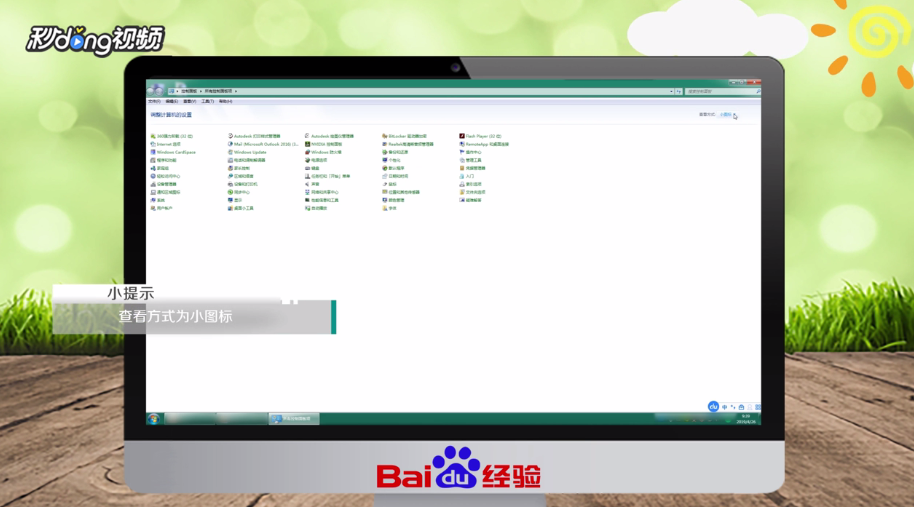Open Internet 选项 (Internet Options)
The width and height of the screenshot is (914, 507).
pyautogui.click(x=166, y=144)
